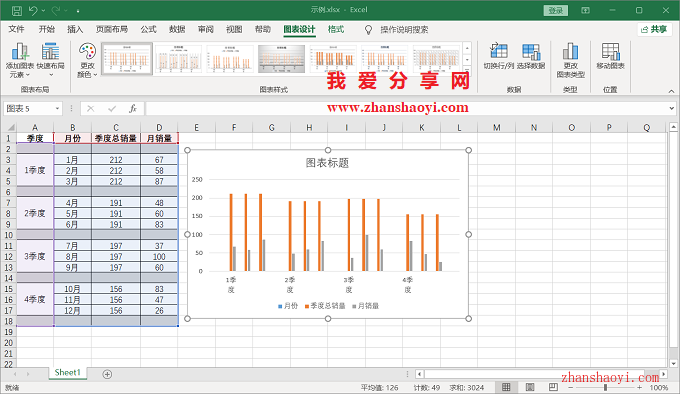
Task: Click the 季度总销量 legend entry
Action: pyautogui.click(x=325, y=306)
